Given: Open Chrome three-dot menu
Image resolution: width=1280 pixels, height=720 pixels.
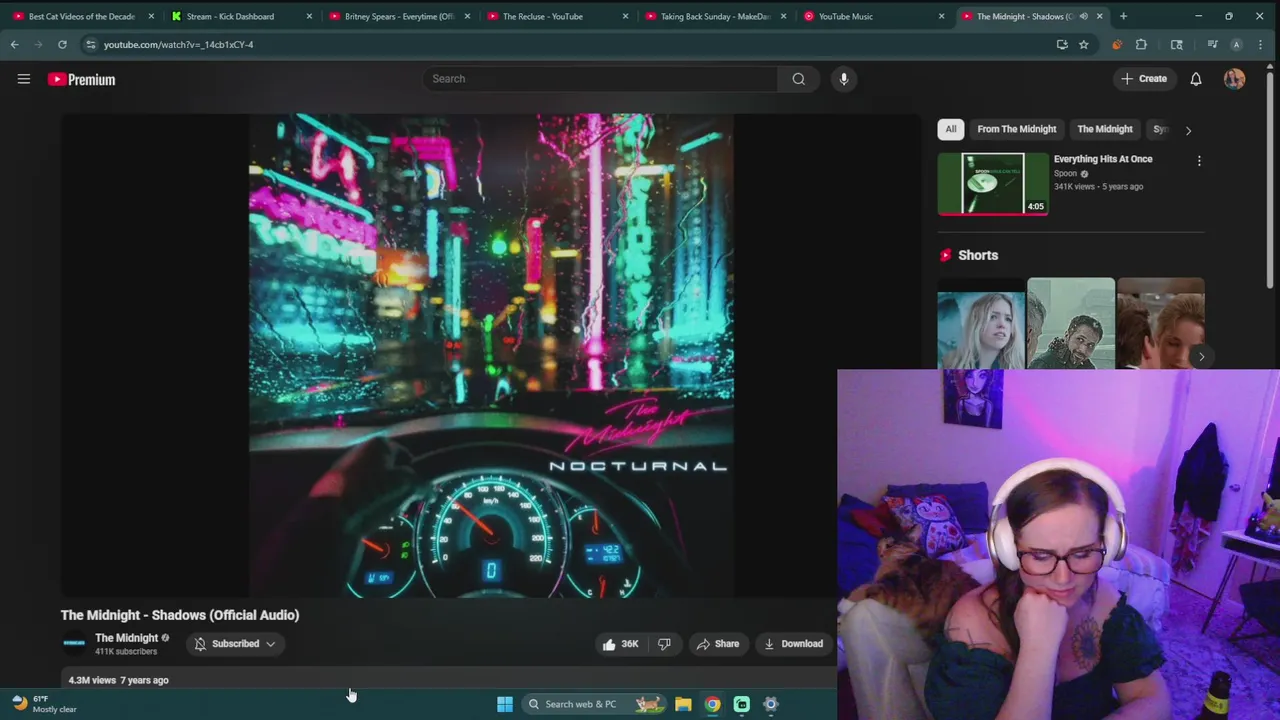Looking at the screenshot, I should [1260, 44].
